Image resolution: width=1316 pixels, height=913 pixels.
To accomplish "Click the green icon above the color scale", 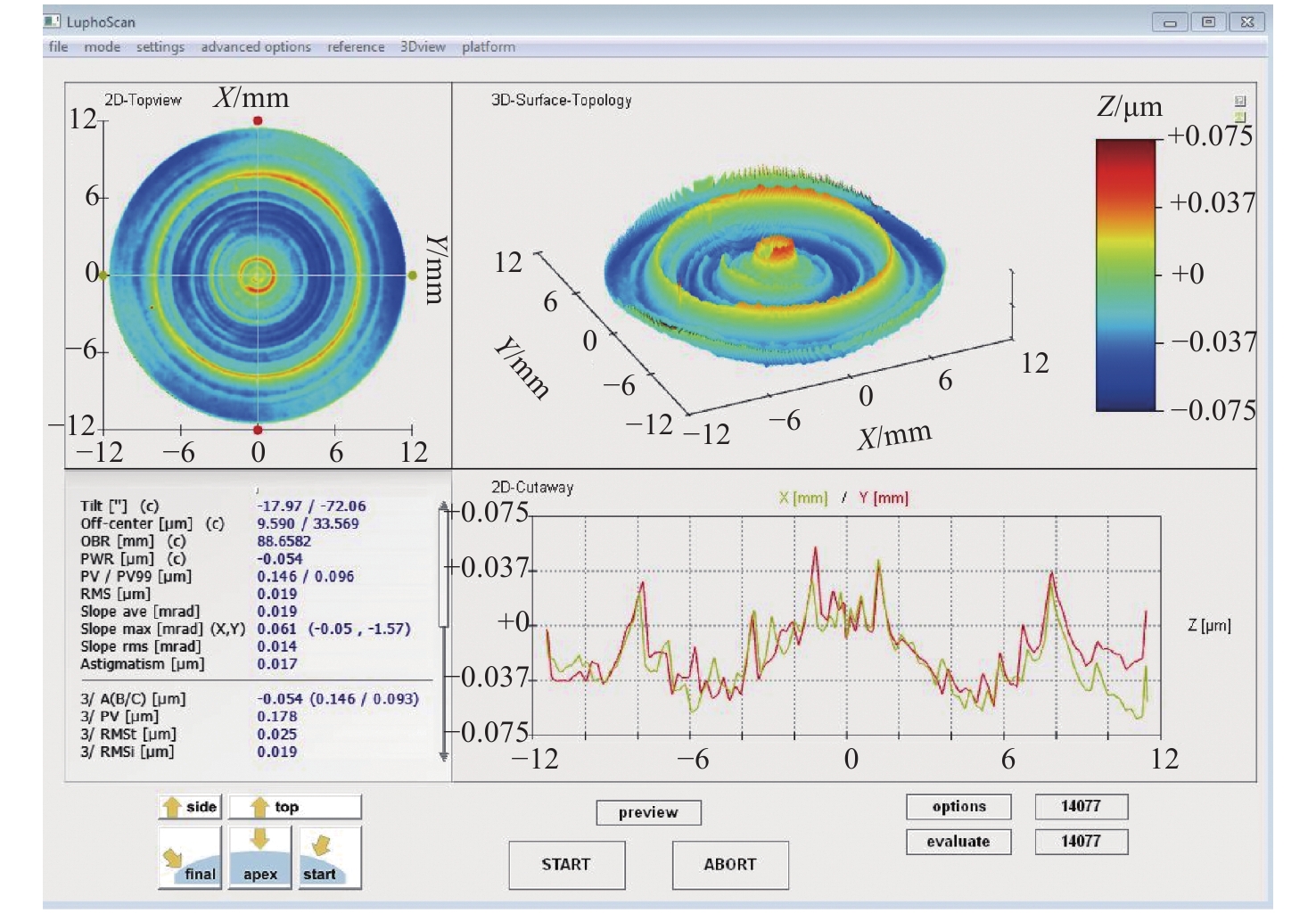I will [x=1239, y=116].
